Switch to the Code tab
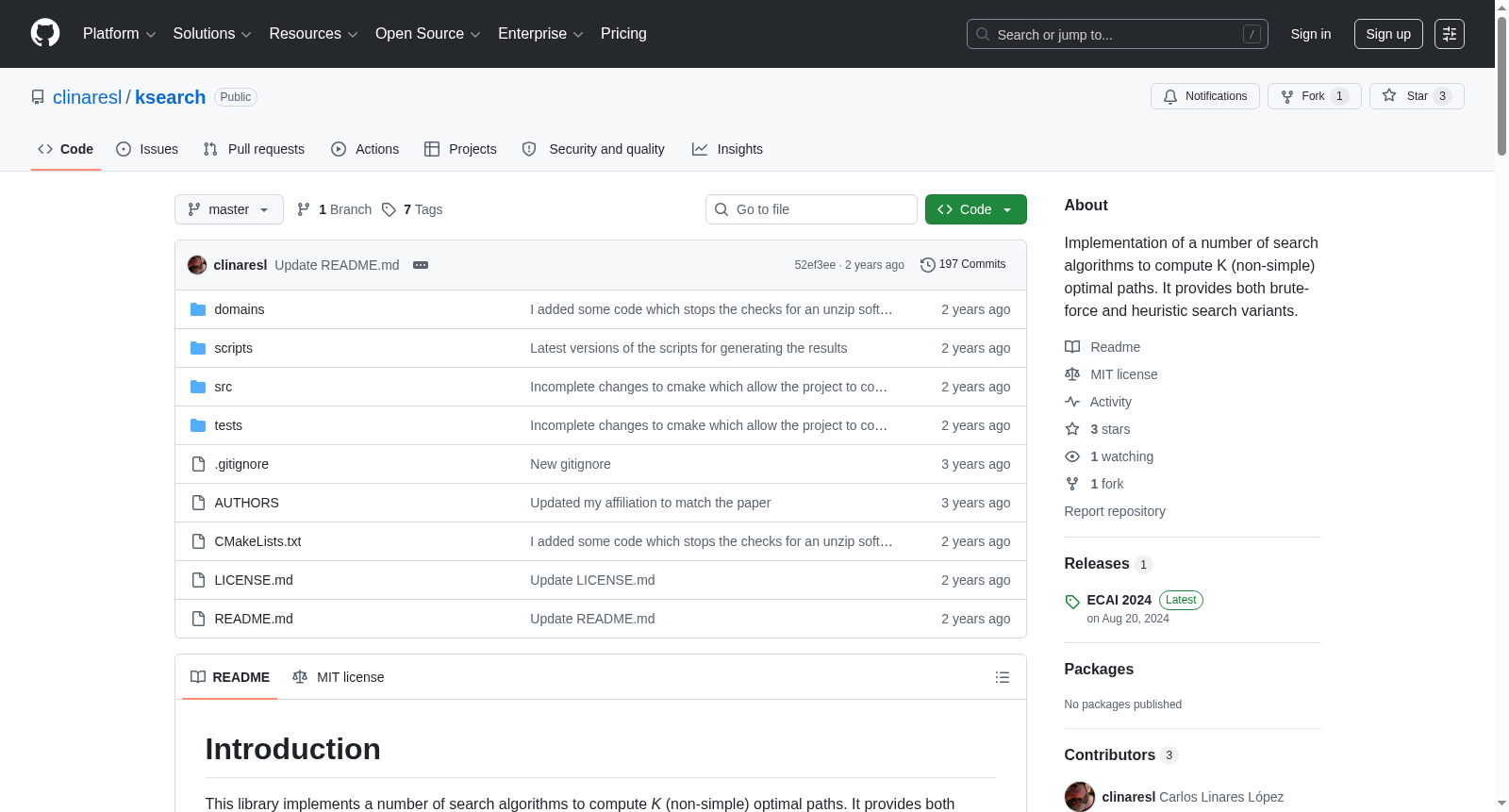Image resolution: width=1509 pixels, height=812 pixels. pos(66,149)
